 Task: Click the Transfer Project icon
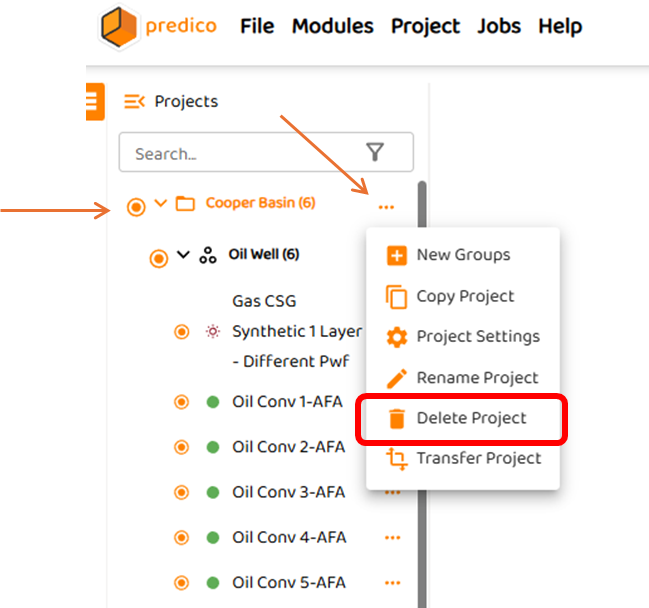coord(397,459)
